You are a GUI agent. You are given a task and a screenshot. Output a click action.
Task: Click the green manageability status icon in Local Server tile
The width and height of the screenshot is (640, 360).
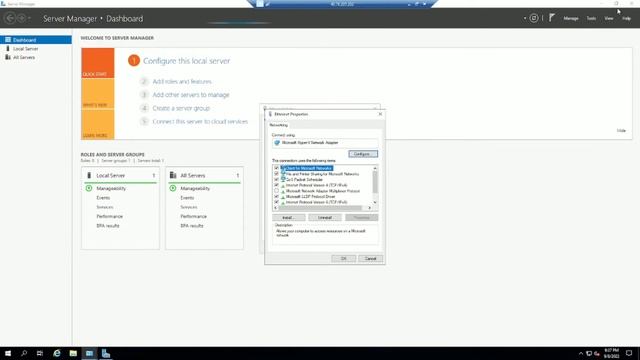(x=89, y=188)
